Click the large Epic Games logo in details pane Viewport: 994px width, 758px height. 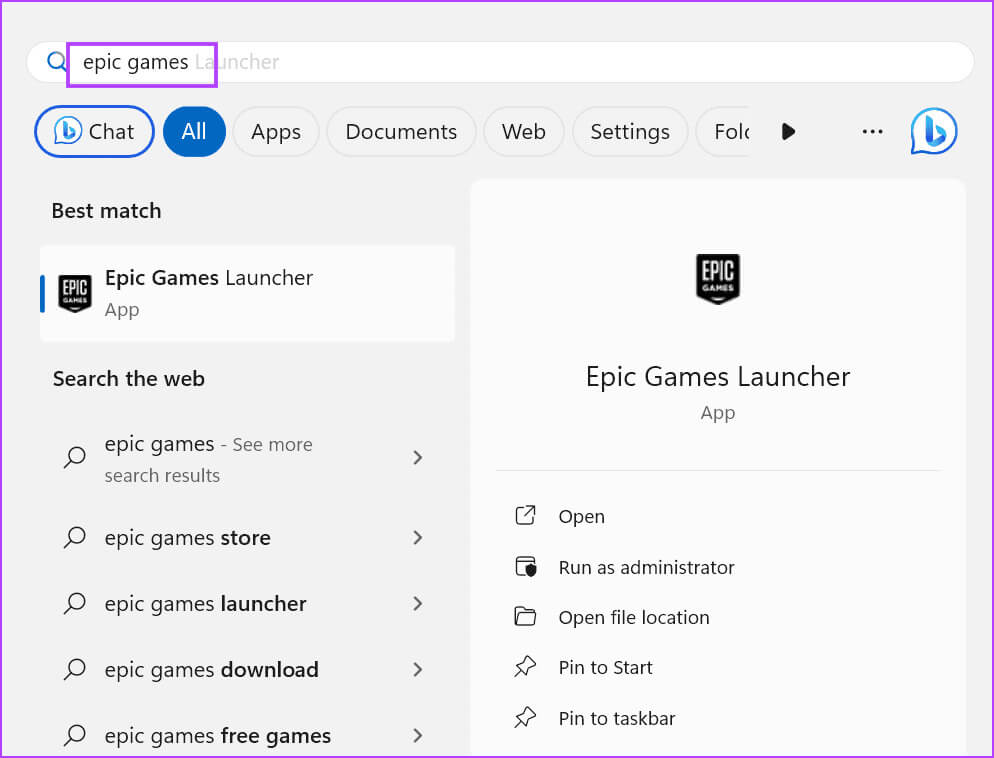coord(717,279)
